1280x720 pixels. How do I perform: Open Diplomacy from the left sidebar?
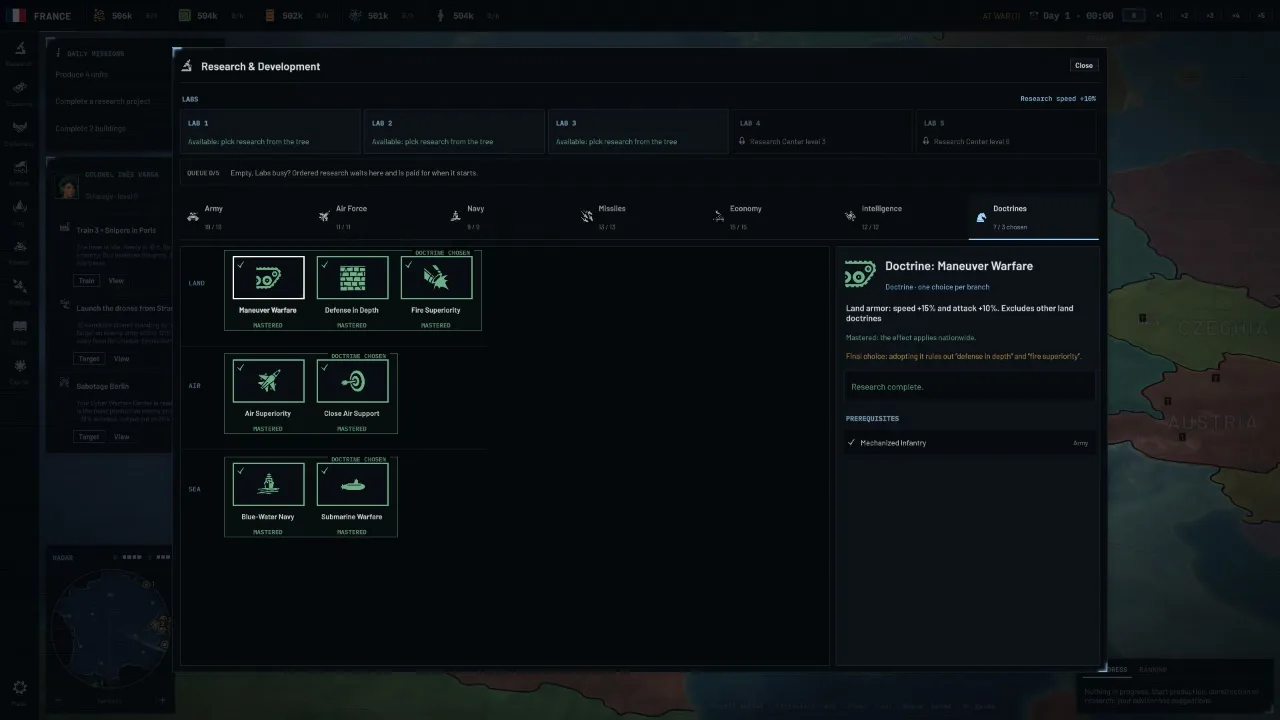[x=19, y=132]
